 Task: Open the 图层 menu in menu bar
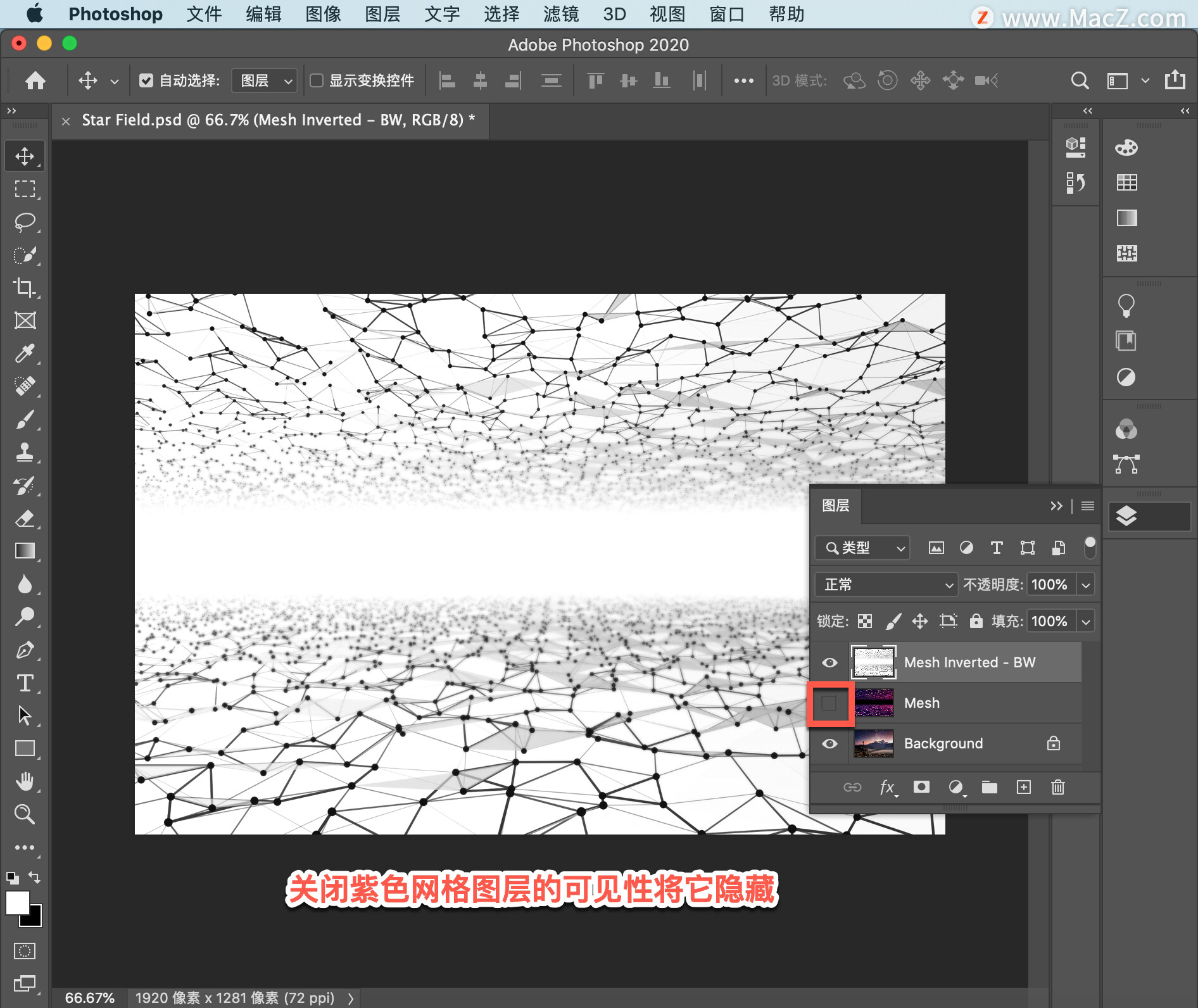[382, 14]
